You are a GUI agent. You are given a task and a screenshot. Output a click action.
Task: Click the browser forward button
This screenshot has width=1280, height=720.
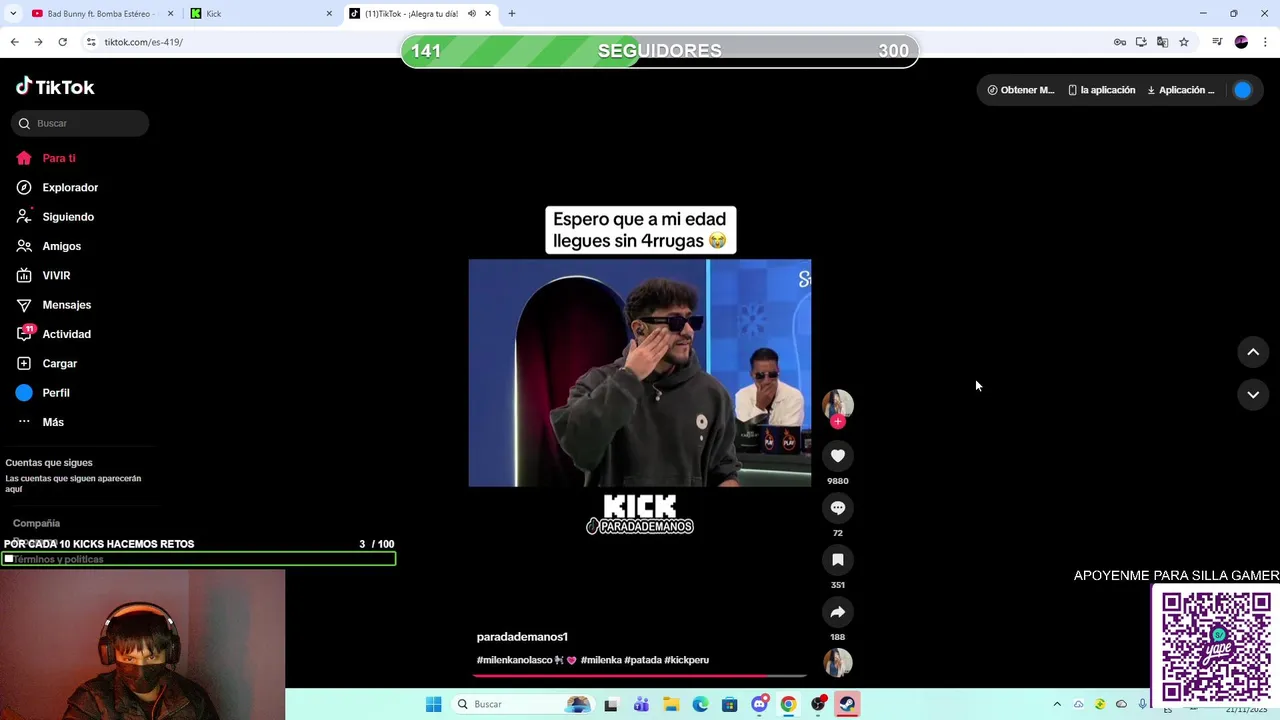coord(38,42)
